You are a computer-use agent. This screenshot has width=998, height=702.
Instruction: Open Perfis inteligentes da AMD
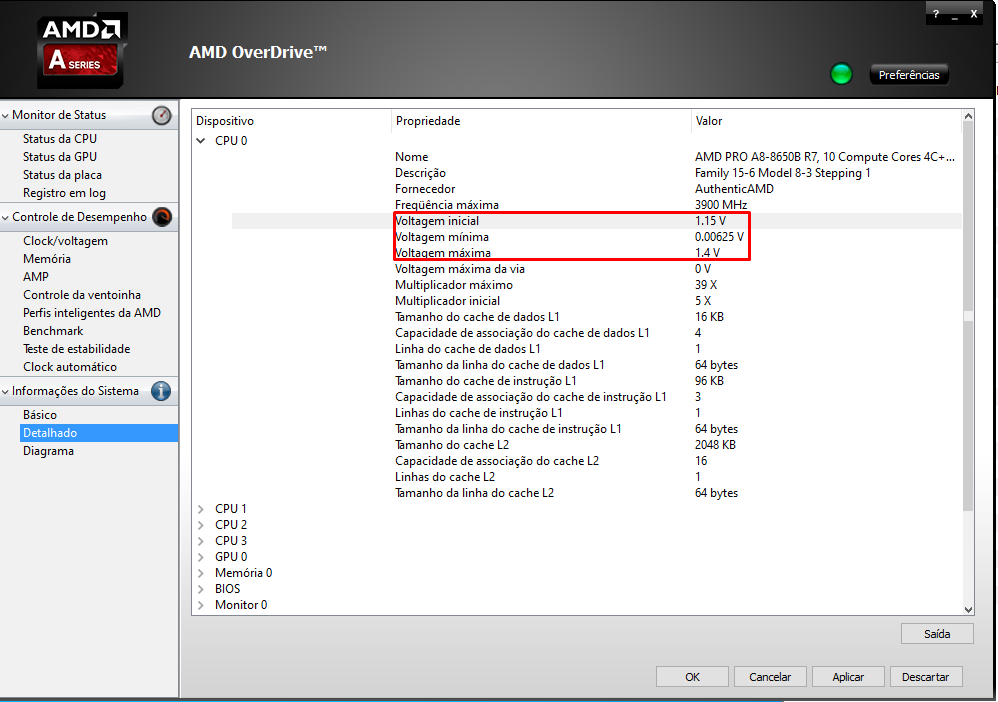point(92,312)
